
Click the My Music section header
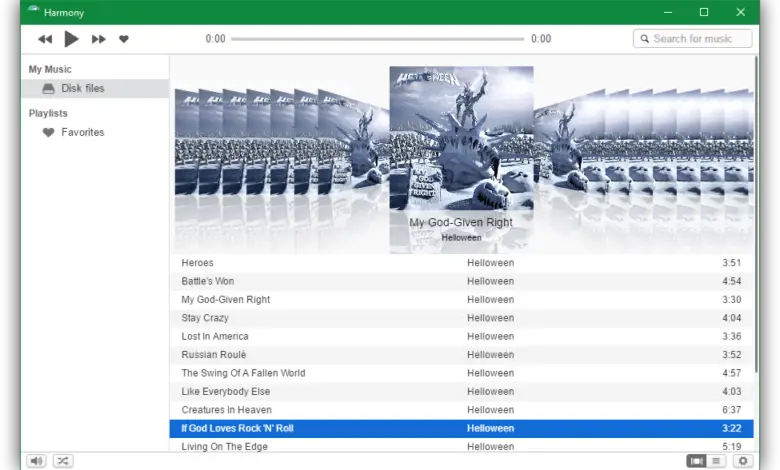tap(50, 69)
